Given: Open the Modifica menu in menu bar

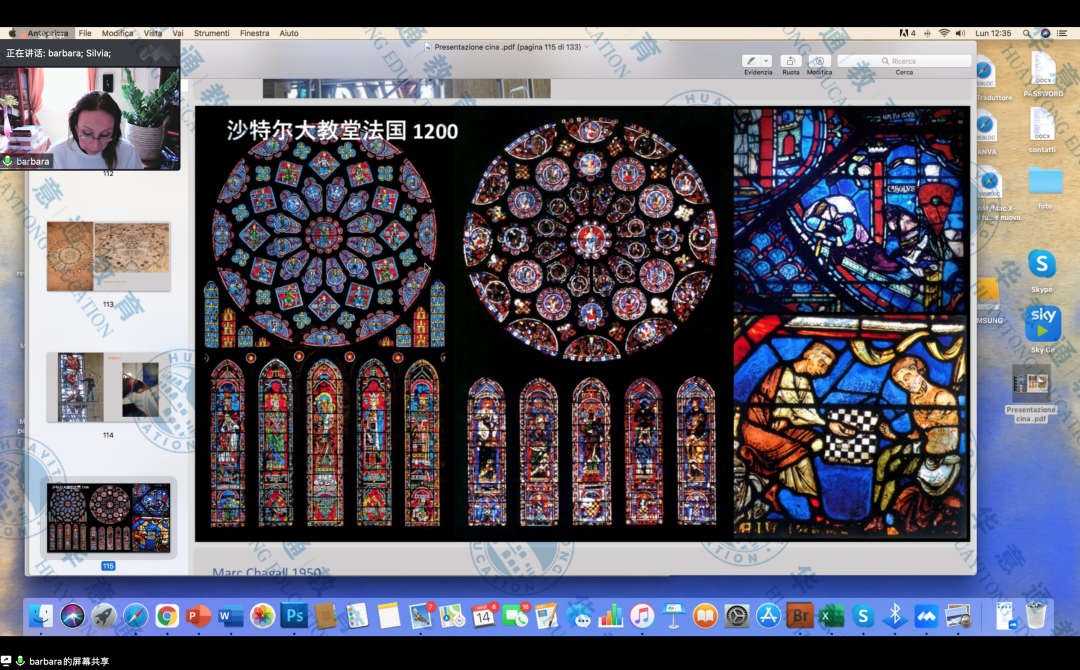Looking at the screenshot, I should [117, 33].
